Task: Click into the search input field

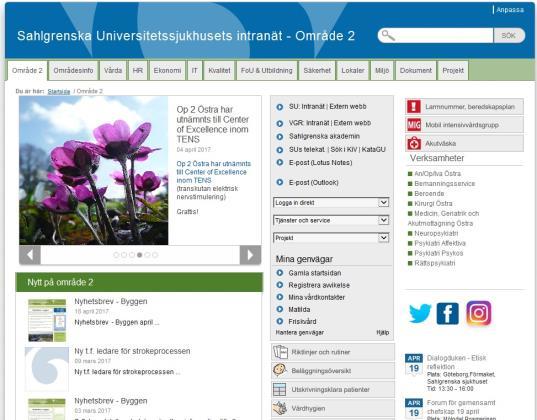Action: tap(444, 36)
